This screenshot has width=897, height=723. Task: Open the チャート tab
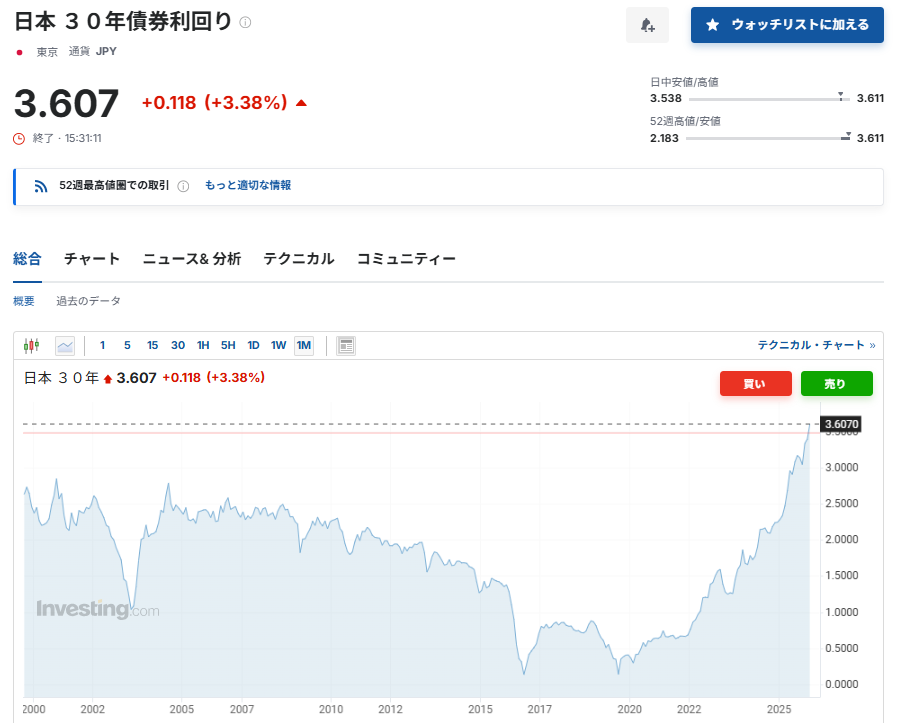point(92,259)
